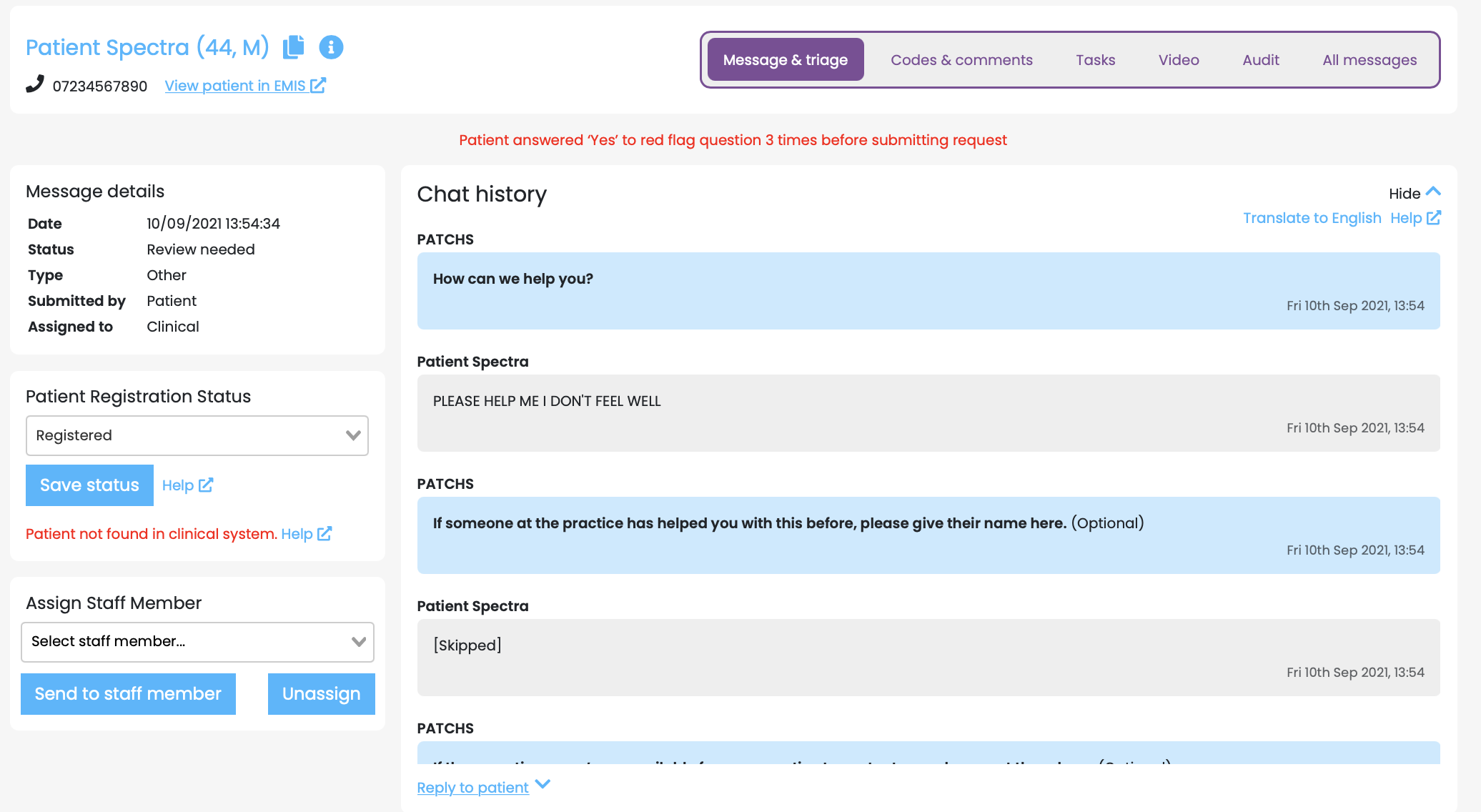
Task: Click the phone icon beside number
Action: coord(34,84)
